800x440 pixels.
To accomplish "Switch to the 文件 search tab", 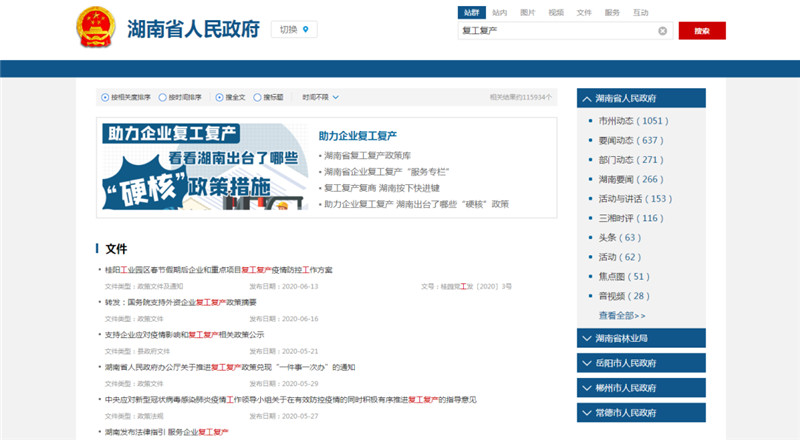I will click(x=584, y=13).
